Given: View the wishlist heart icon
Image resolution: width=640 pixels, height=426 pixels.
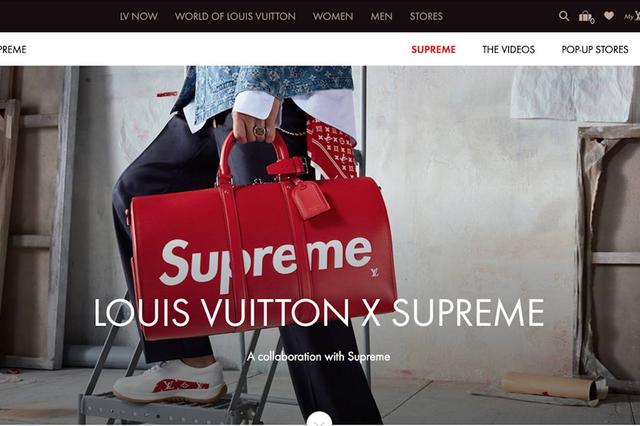Looking at the screenshot, I should coord(609,16).
